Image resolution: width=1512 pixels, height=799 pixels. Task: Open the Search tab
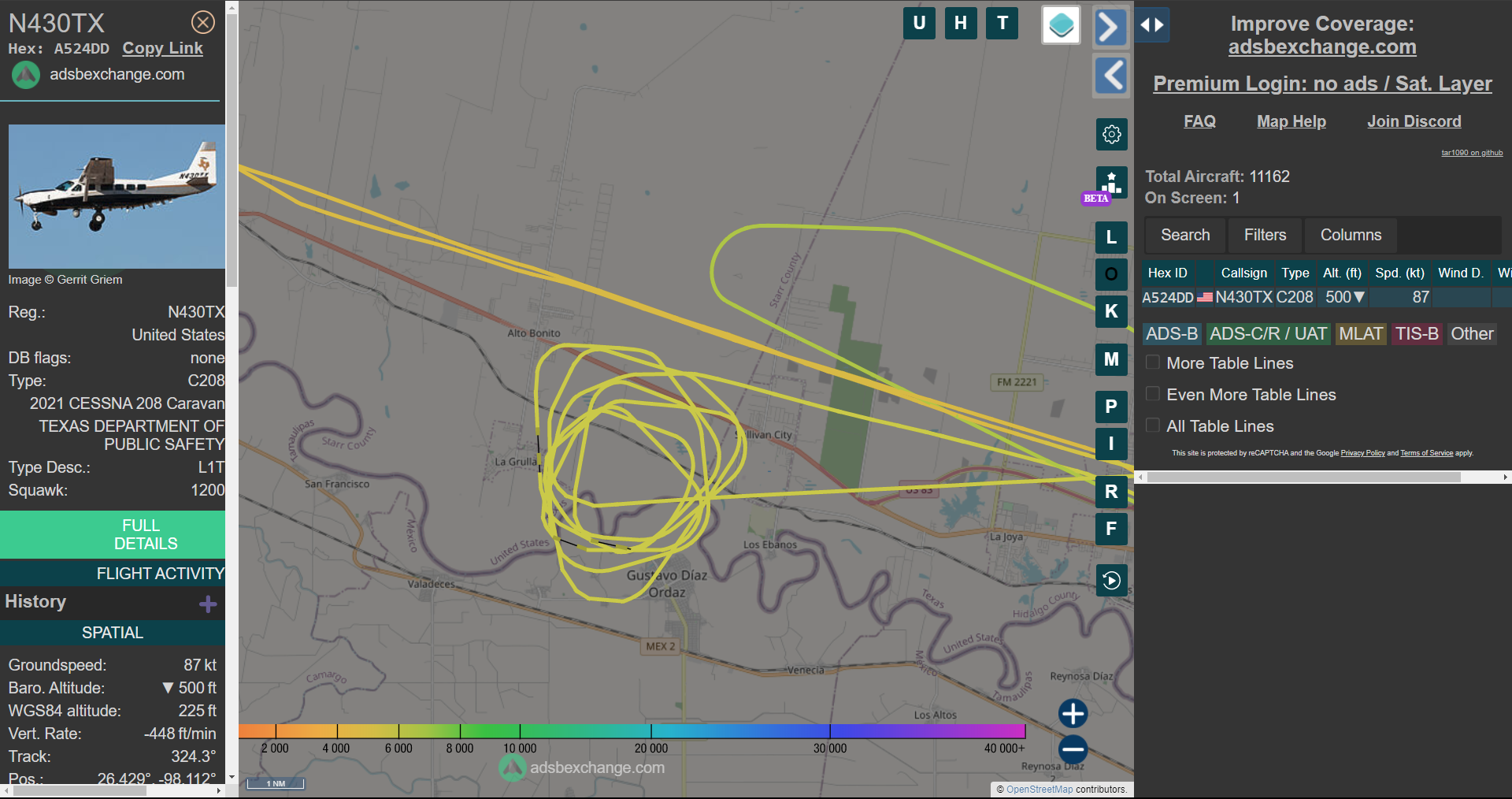pyautogui.click(x=1185, y=235)
